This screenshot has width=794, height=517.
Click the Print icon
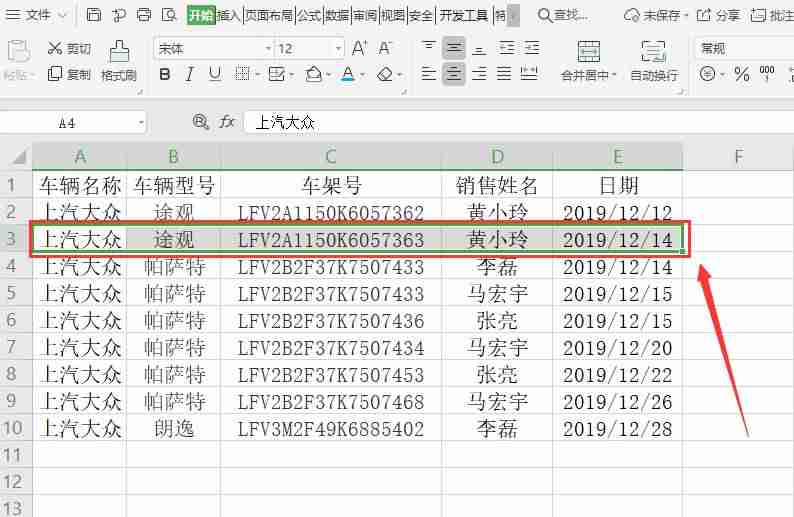tap(144, 15)
